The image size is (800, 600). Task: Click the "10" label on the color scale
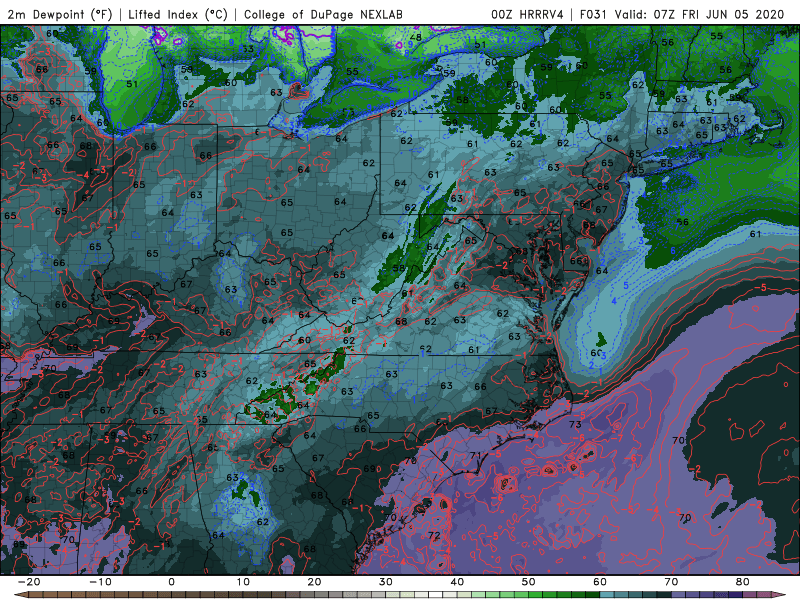[243, 582]
